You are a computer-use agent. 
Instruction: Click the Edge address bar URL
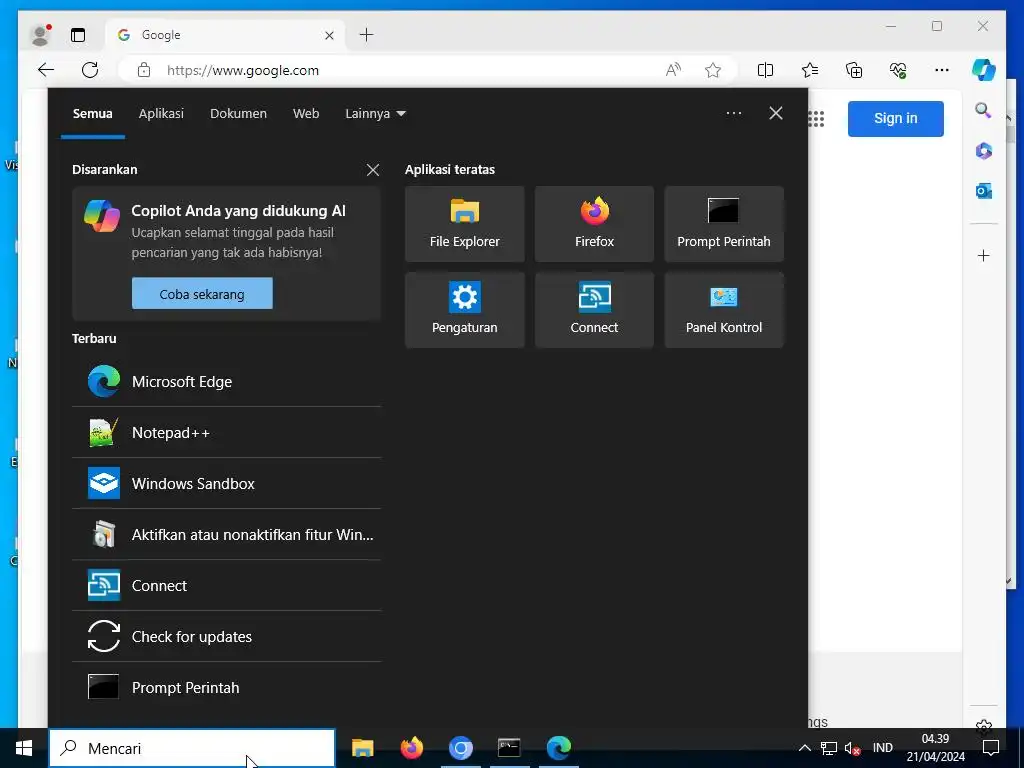[x=243, y=70]
